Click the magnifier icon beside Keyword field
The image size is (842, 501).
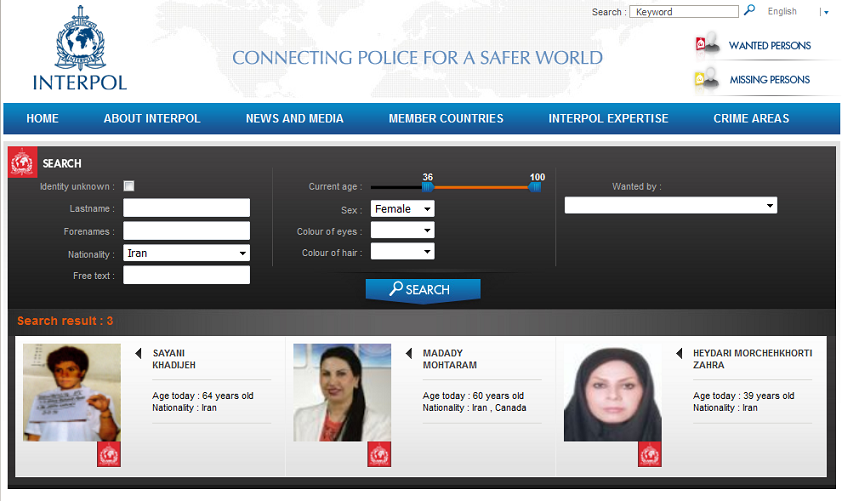point(749,11)
